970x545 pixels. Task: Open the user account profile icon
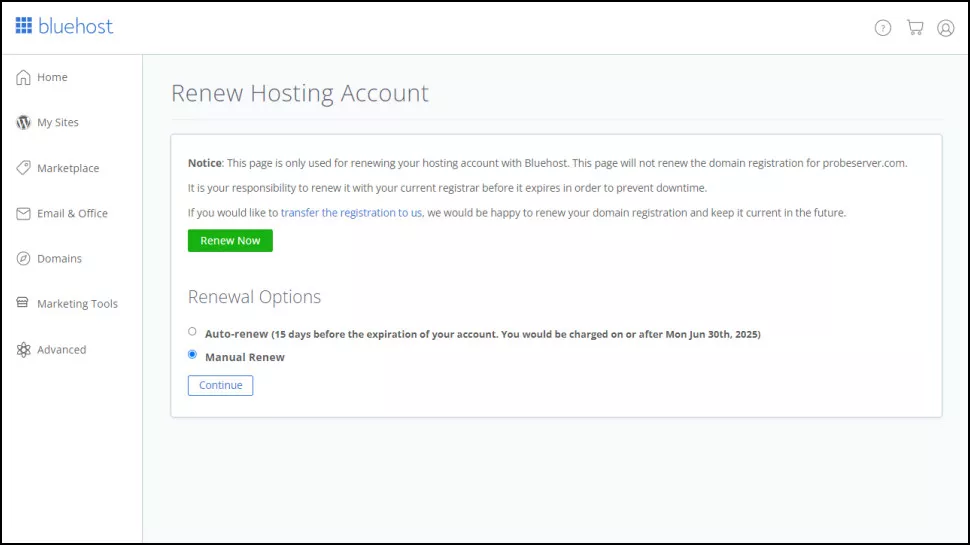[945, 28]
